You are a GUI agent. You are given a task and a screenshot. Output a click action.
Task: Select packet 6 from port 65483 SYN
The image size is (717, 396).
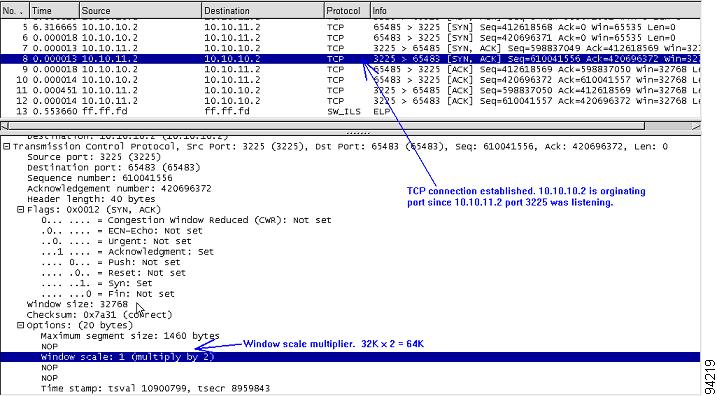pyautogui.click(x=350, y=38)
